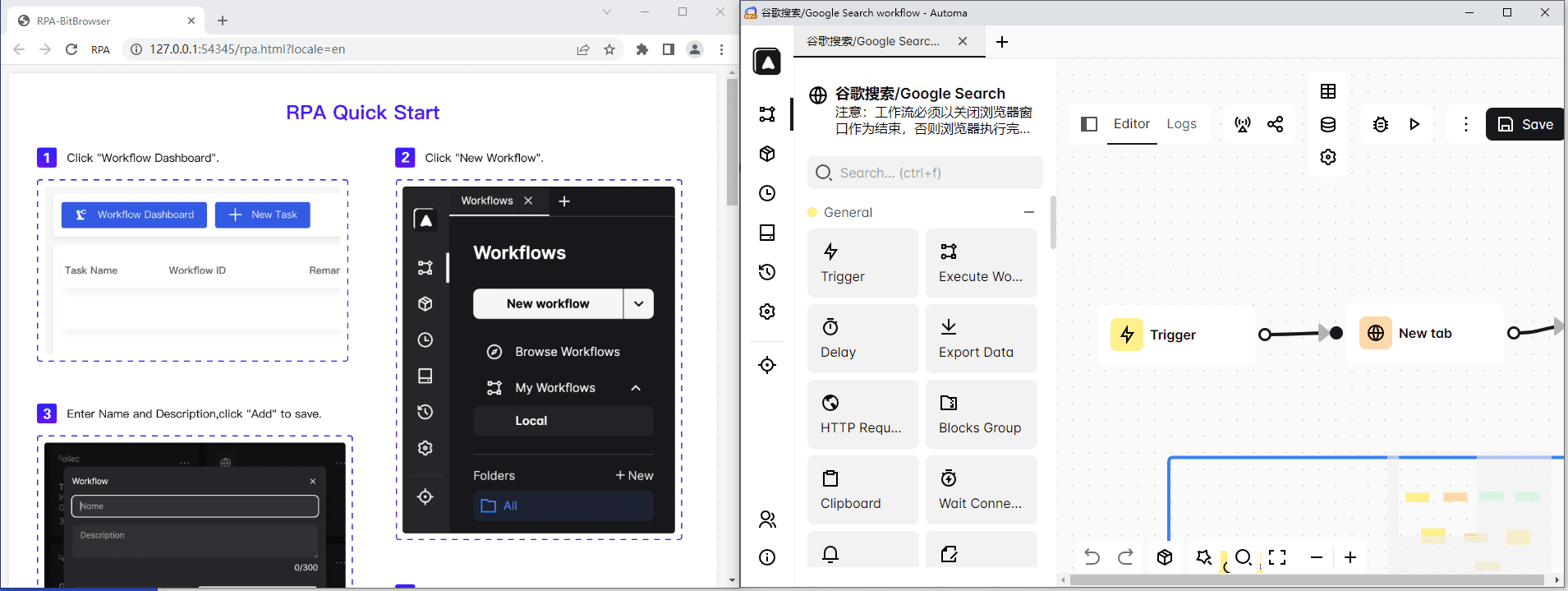Screen dimensions: 1568x591
Task: Select the Editor tab
Action: click(1131, 124)
